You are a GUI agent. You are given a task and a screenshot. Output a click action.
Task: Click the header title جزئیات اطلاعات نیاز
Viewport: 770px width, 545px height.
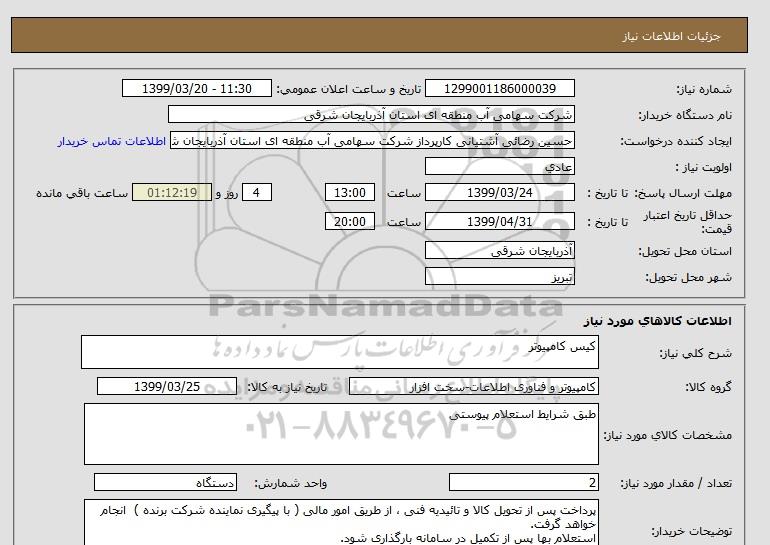671,36
